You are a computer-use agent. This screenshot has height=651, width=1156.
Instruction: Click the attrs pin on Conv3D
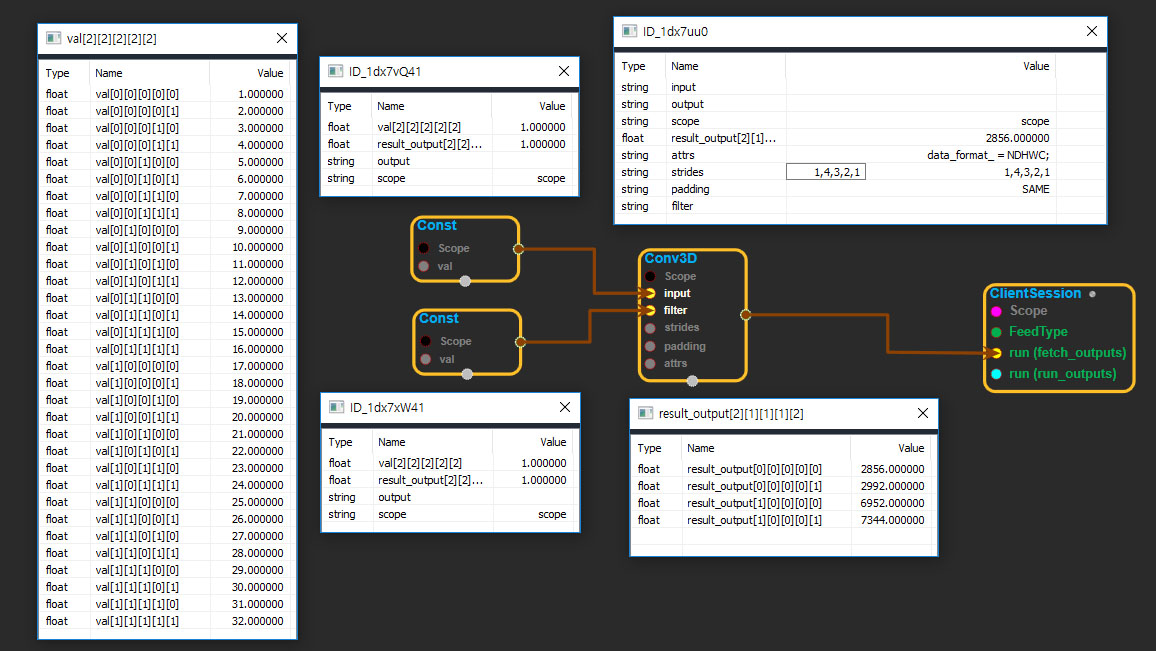(651, 363)
